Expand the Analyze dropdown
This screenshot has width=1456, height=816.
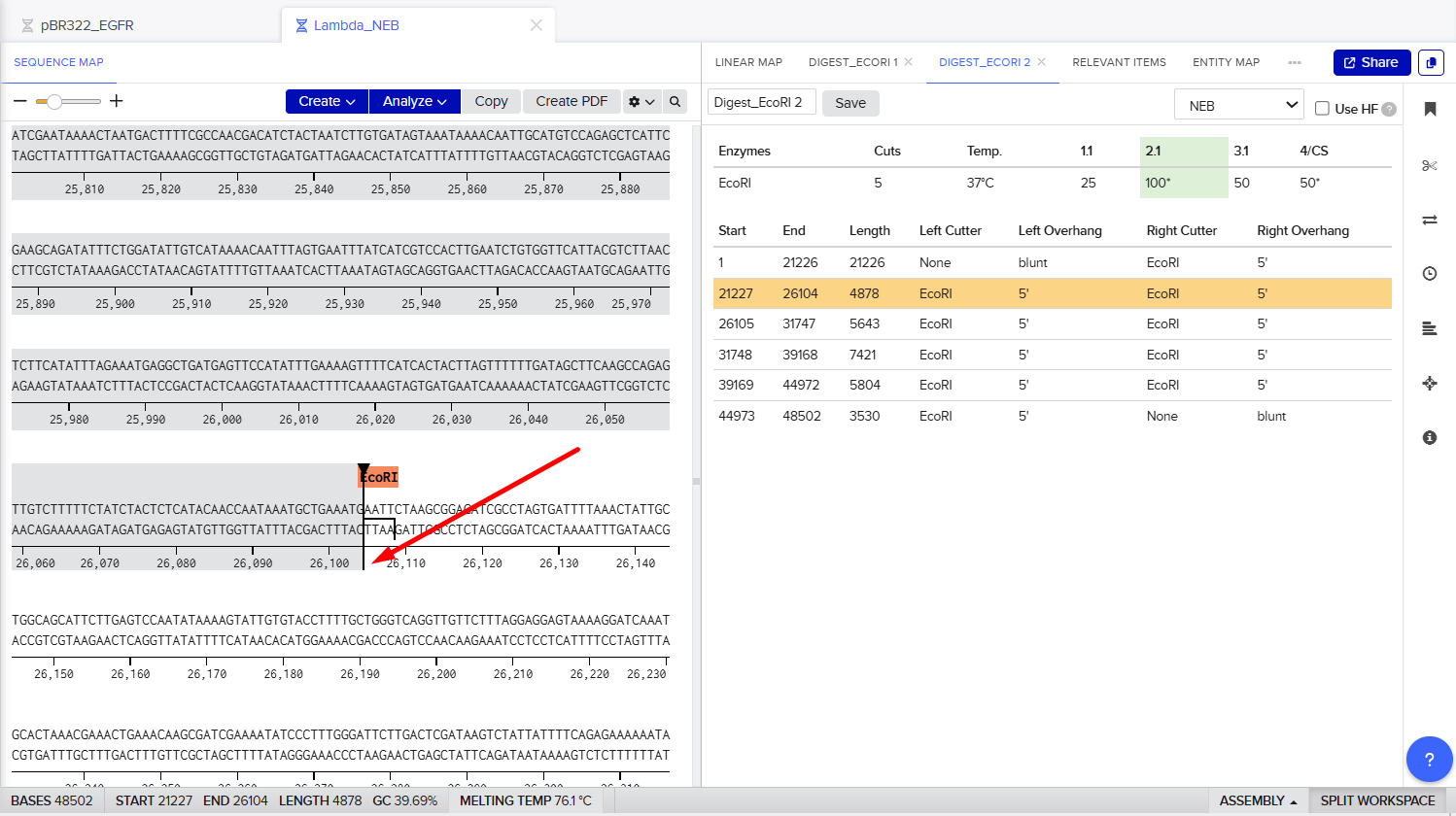pos(415,101)
